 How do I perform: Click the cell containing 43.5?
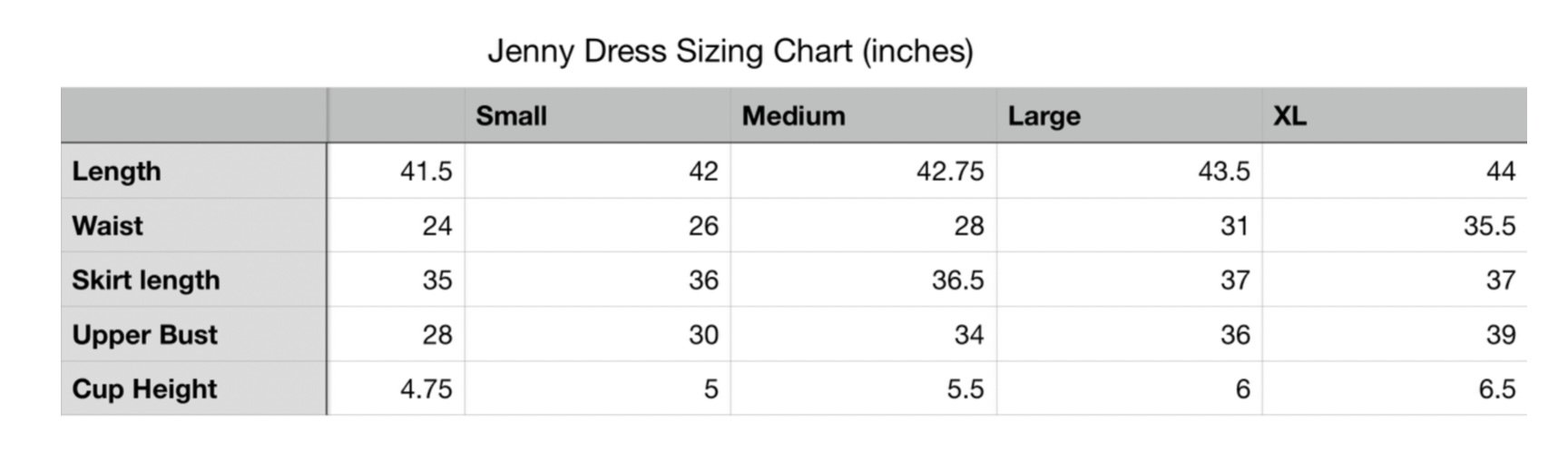1129,171
